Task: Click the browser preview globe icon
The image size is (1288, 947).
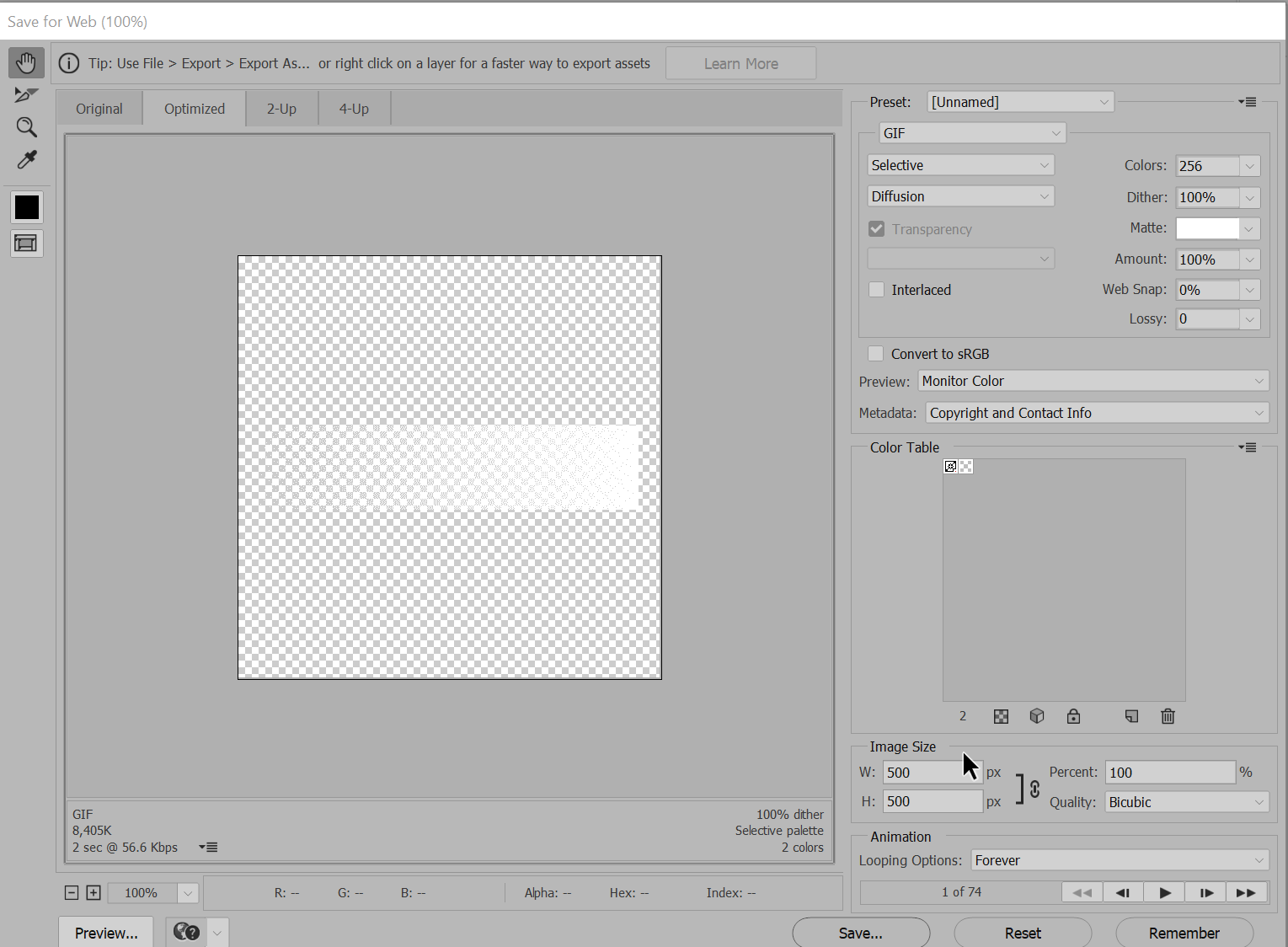Action: (x=186, y=932)
